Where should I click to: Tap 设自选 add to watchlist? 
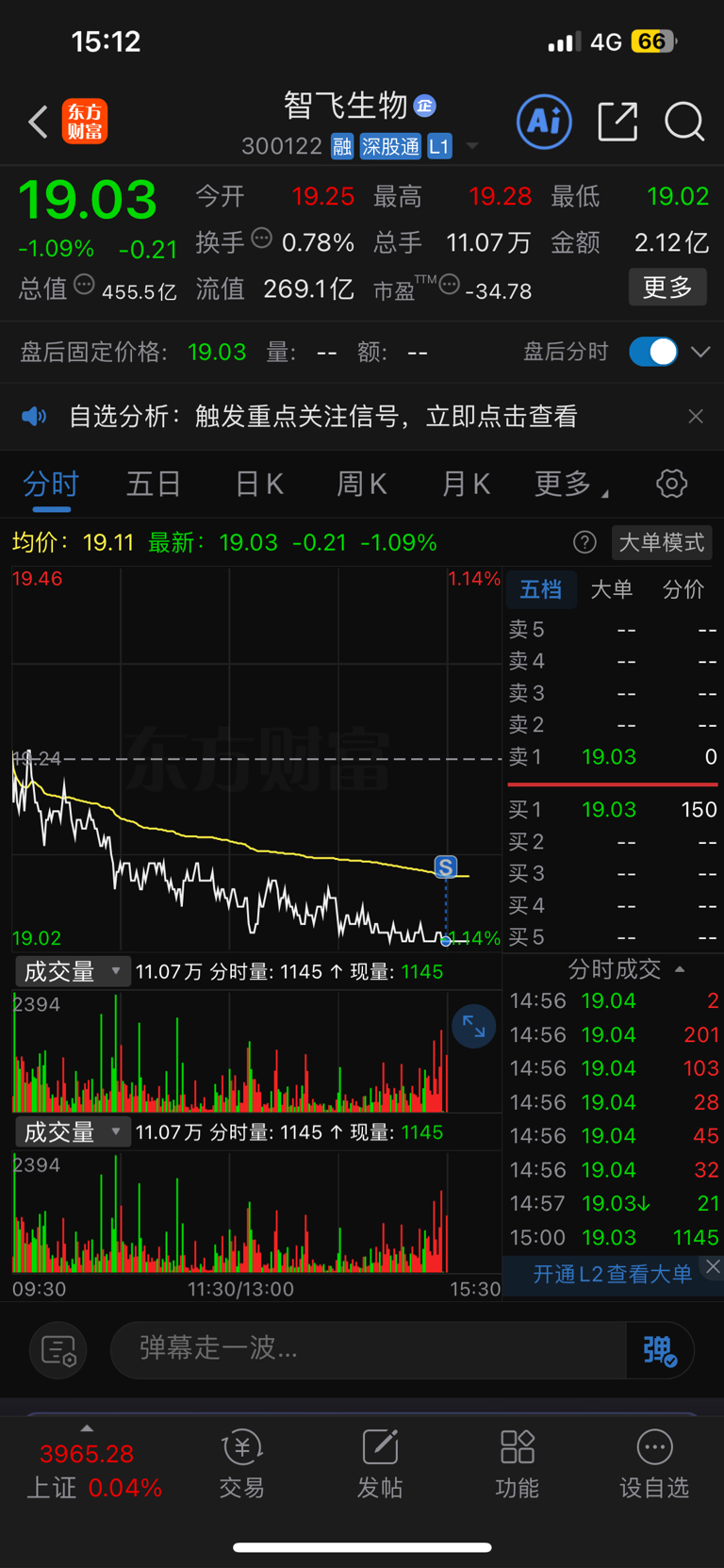[654, 1464]
